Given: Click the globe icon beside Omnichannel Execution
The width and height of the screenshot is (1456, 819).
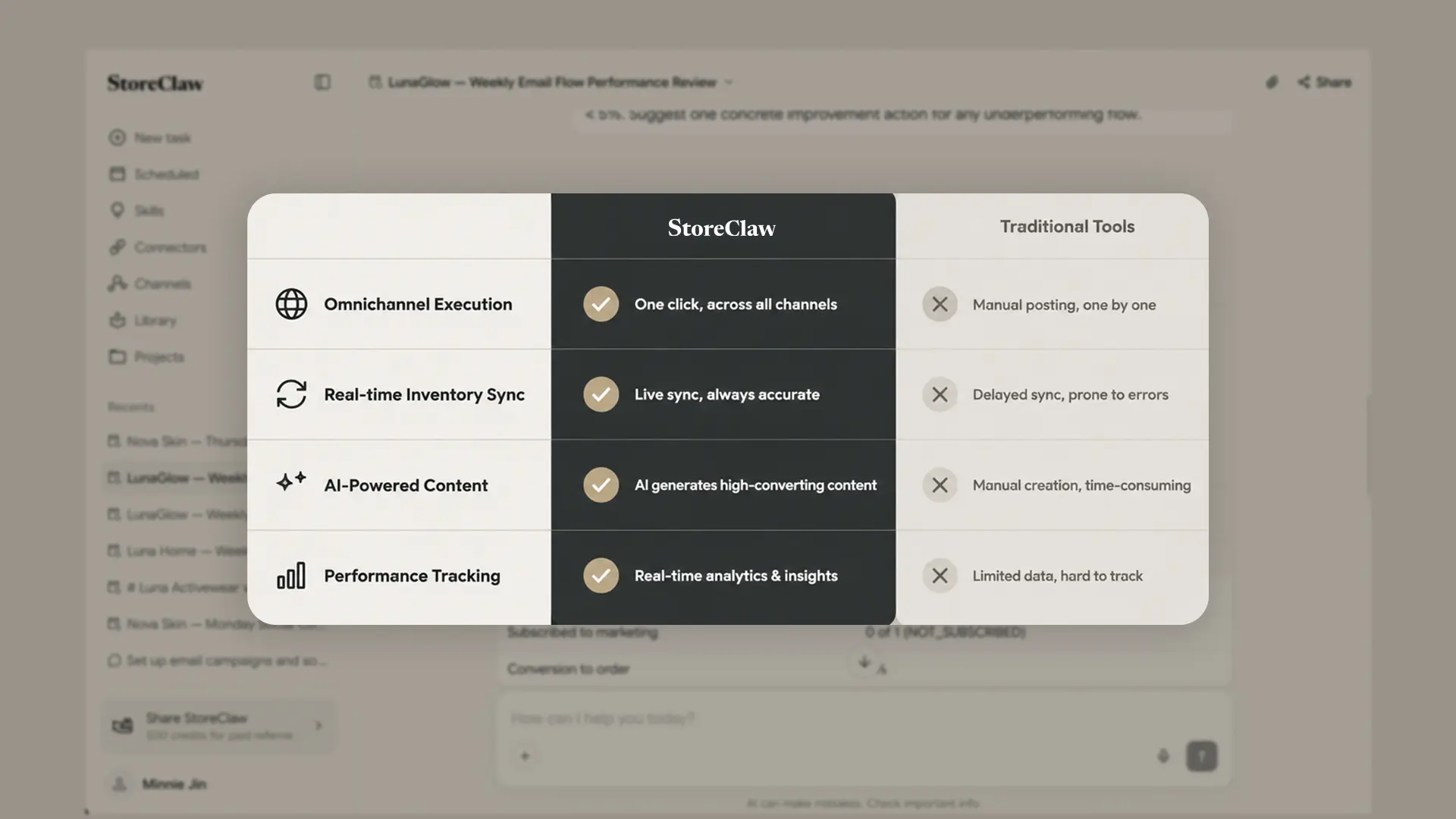Looking at the screenshot, I should pos(291,304).
